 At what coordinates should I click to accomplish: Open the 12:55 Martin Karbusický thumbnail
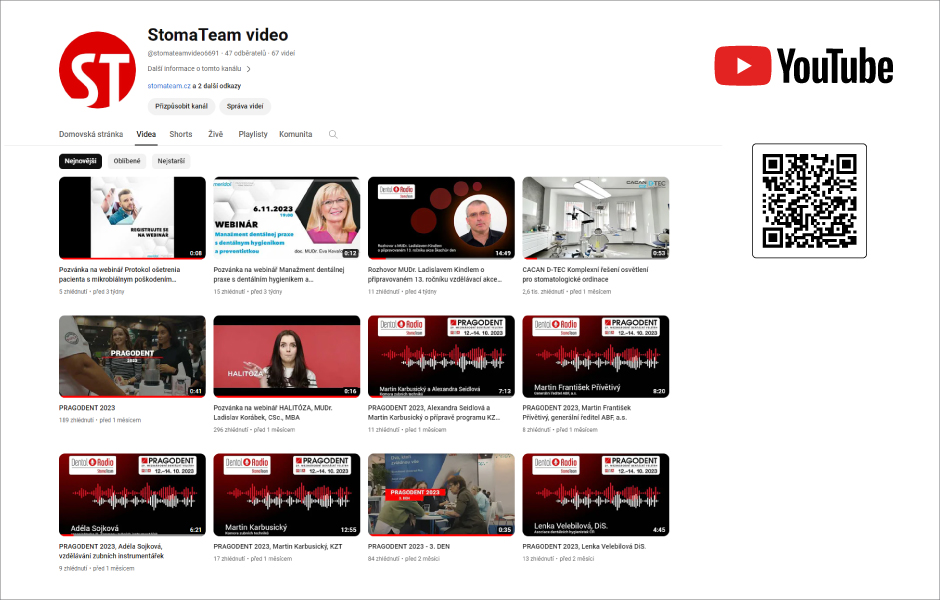pyautogui.click(x=287, y=495)
